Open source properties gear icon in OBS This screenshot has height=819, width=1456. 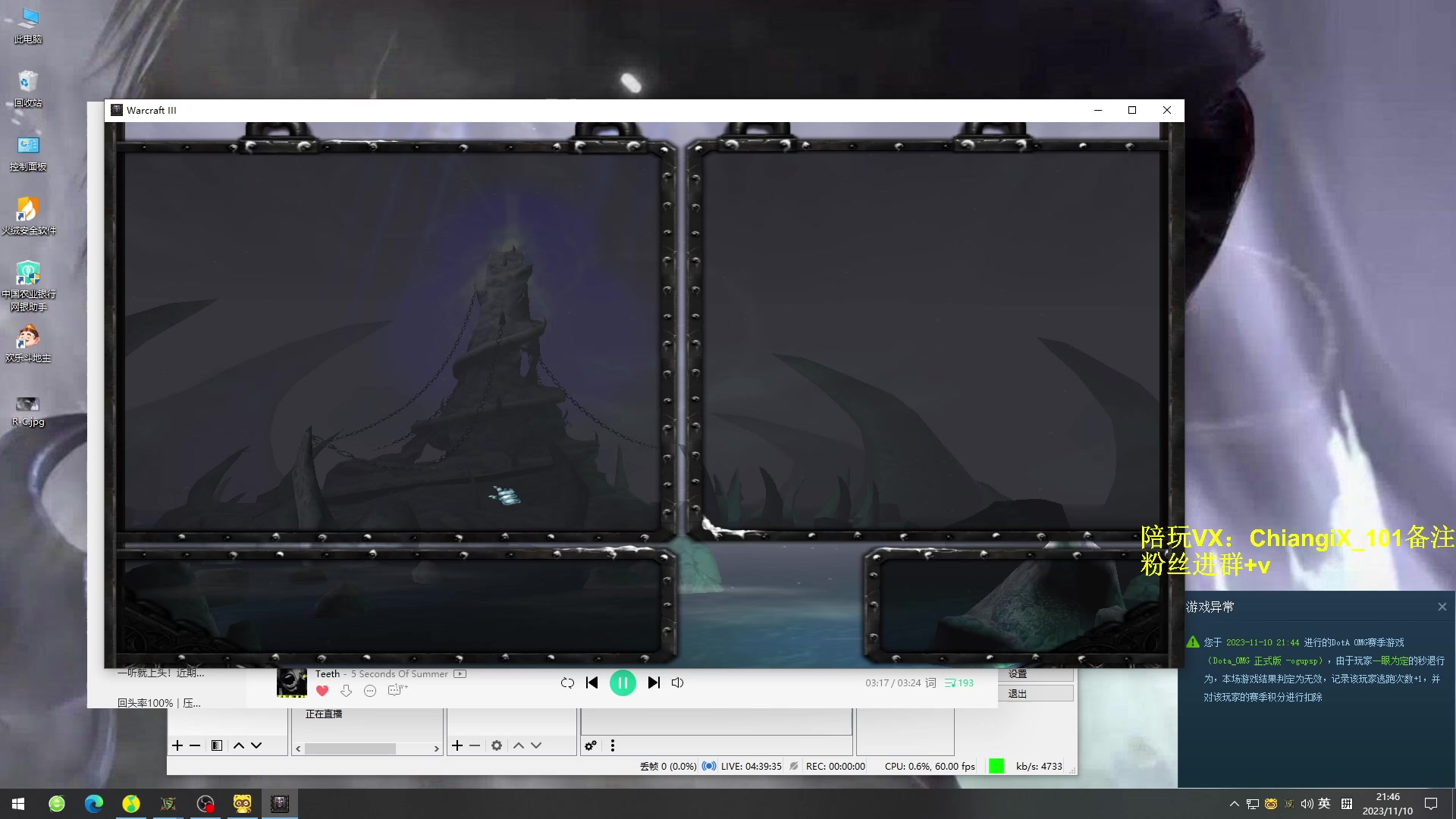point(497,745)
